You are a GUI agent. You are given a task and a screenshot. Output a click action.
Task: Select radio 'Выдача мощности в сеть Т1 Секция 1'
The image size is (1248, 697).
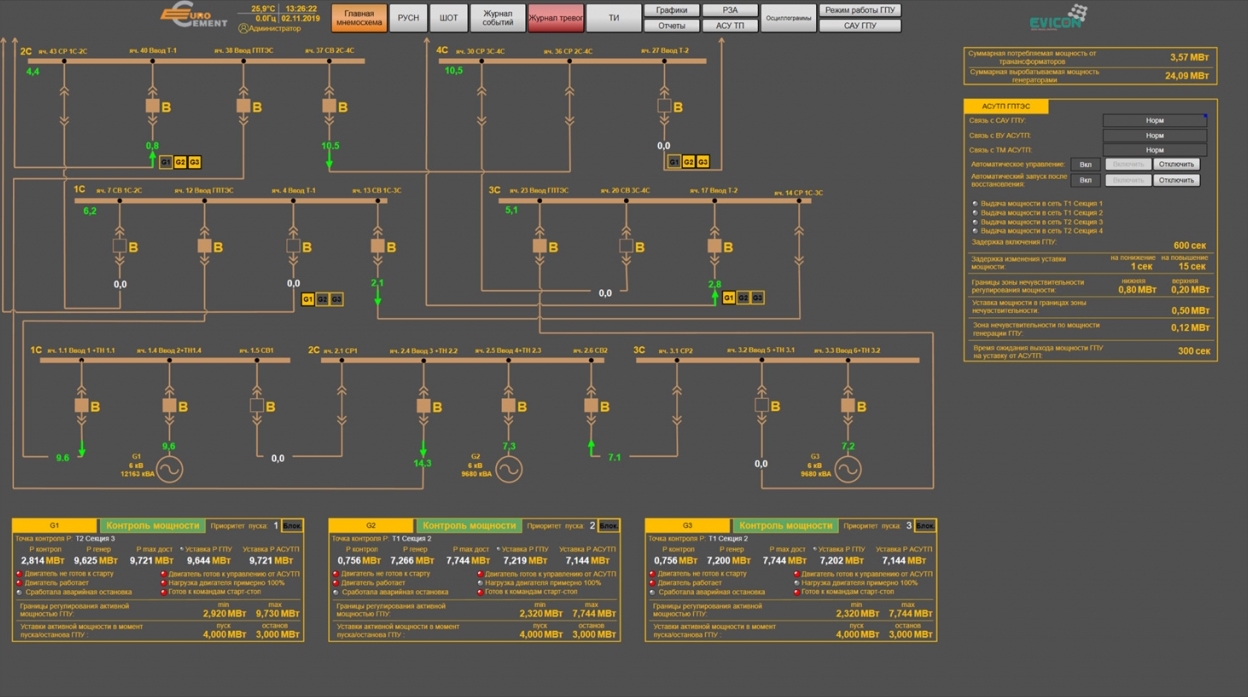click(975, 204)
